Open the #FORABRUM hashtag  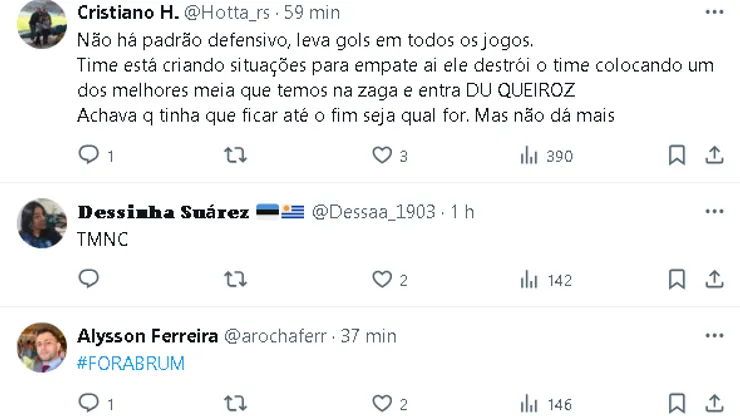click(131, 363)
